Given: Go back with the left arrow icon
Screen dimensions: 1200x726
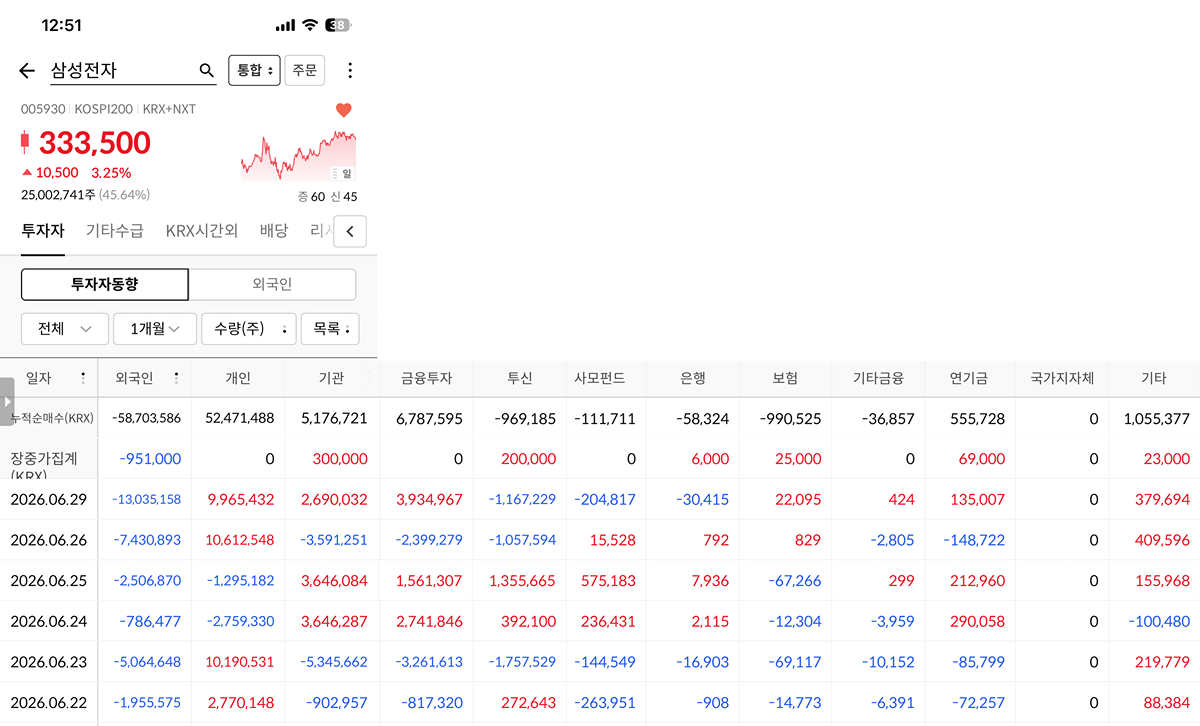Looking at the screenshot, I should 27,71.
